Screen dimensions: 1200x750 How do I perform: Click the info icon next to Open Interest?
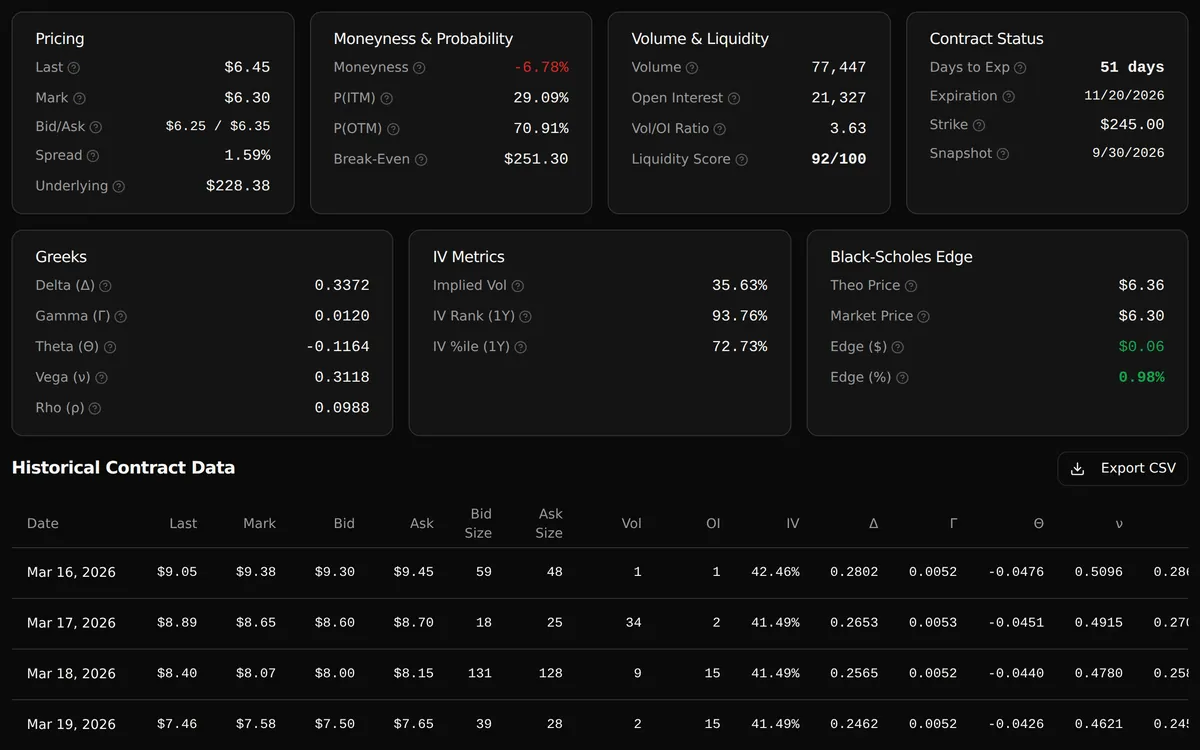coord(734,99)
